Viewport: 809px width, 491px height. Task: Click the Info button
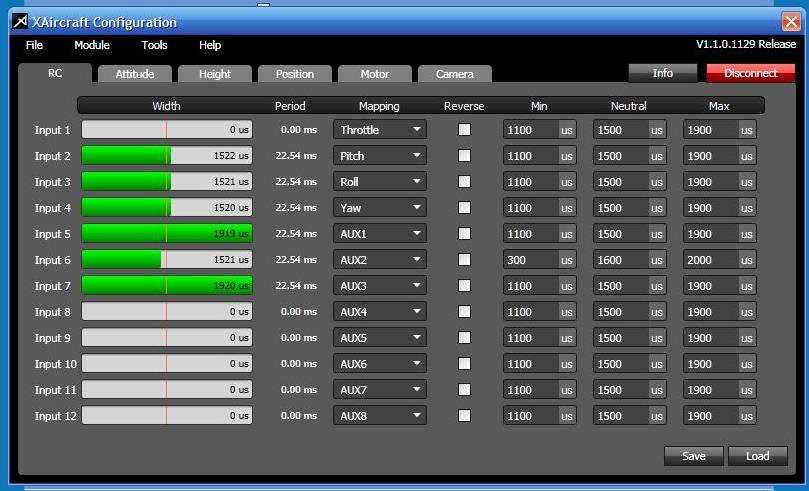(x=662, y=73)
